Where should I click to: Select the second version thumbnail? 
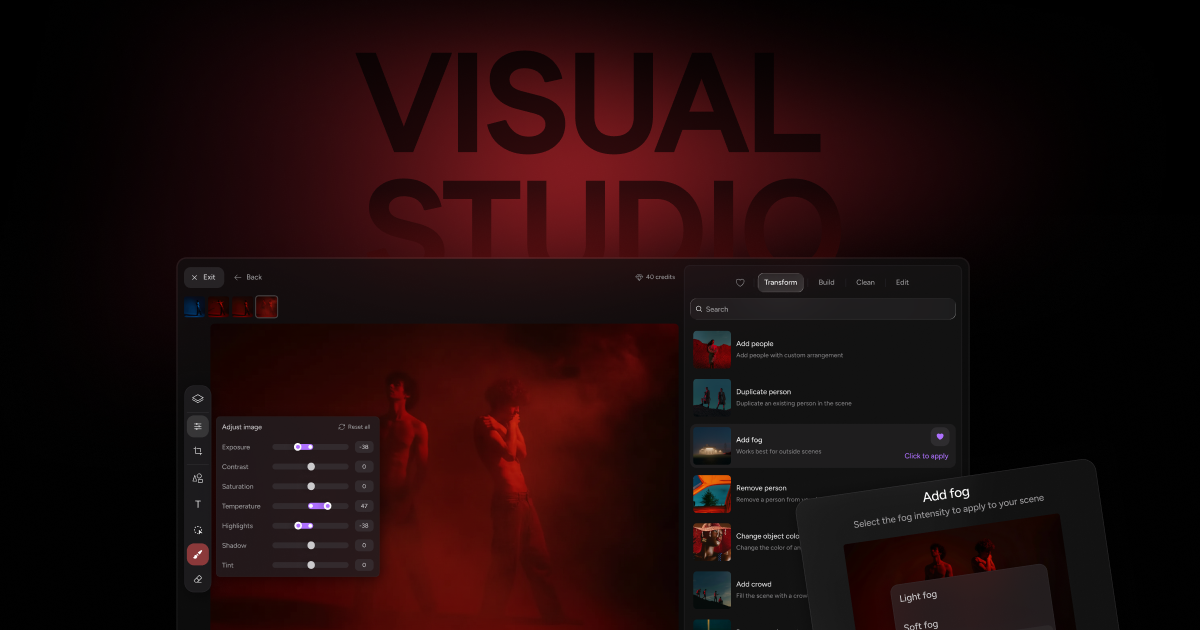click(219, 307)
